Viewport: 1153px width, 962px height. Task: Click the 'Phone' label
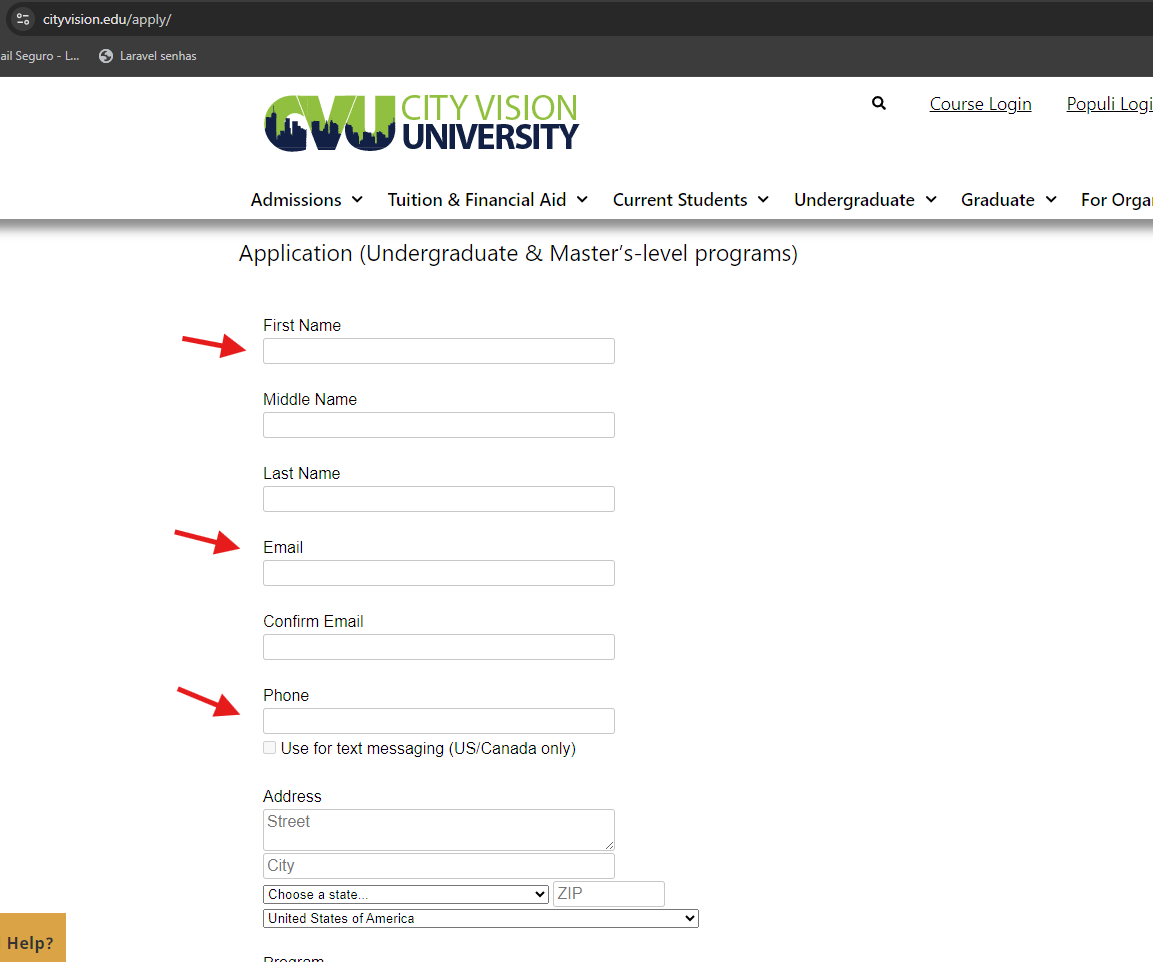[x=286, y=696]
